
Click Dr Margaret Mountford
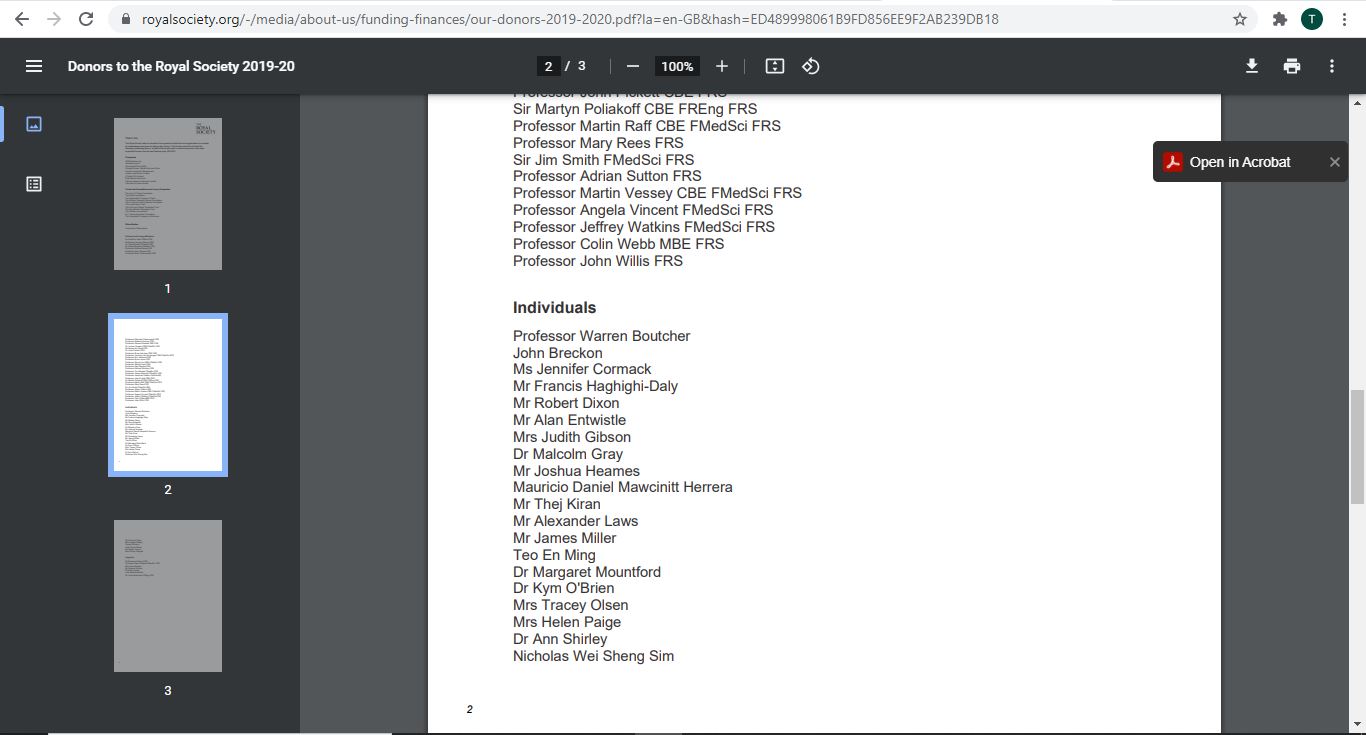click(587, 572)
